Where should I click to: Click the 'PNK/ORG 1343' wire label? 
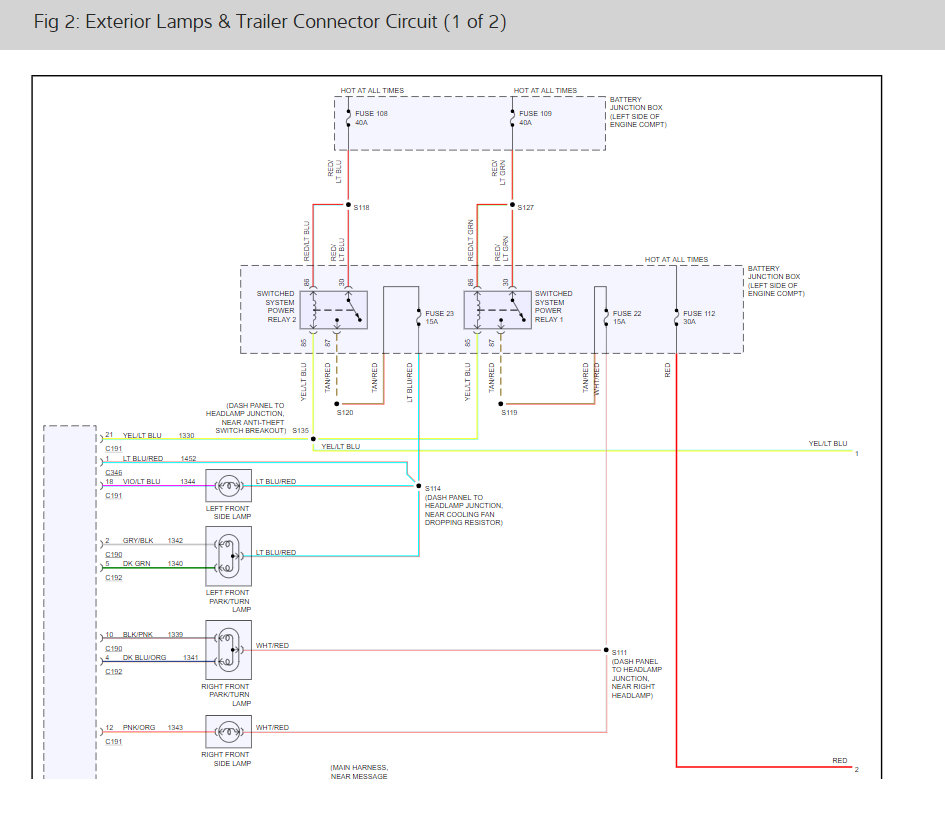[x=153, y=728]
